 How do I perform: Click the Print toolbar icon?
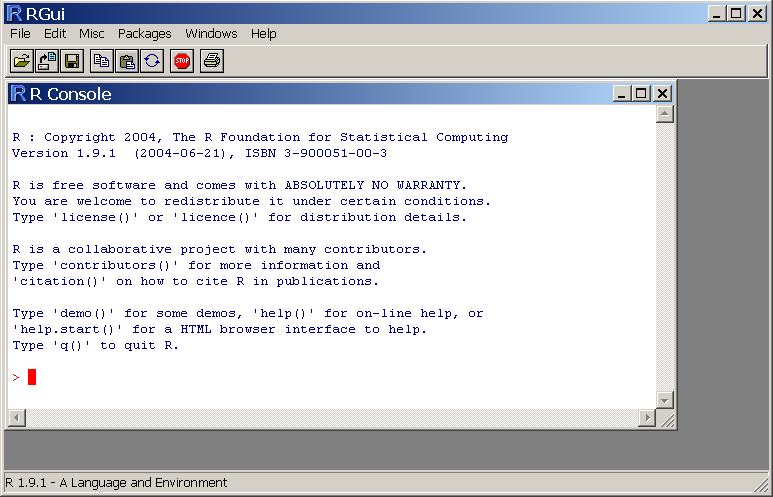tap(212, 61)
